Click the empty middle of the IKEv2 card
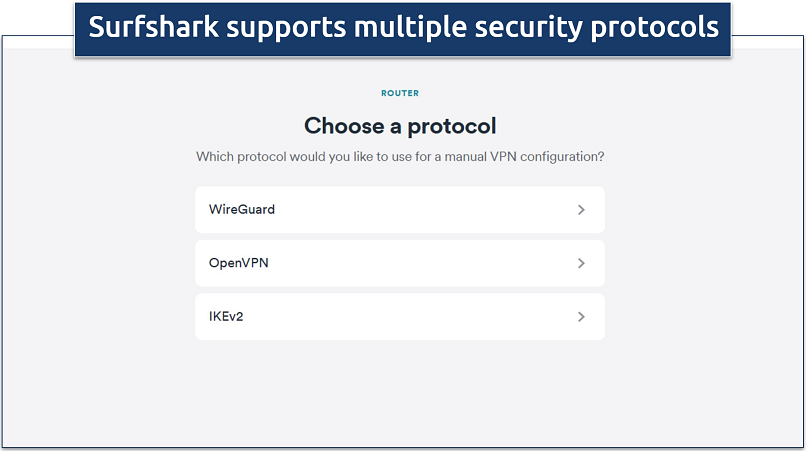The width and height of the screenshot is (806, 451). 420,316
